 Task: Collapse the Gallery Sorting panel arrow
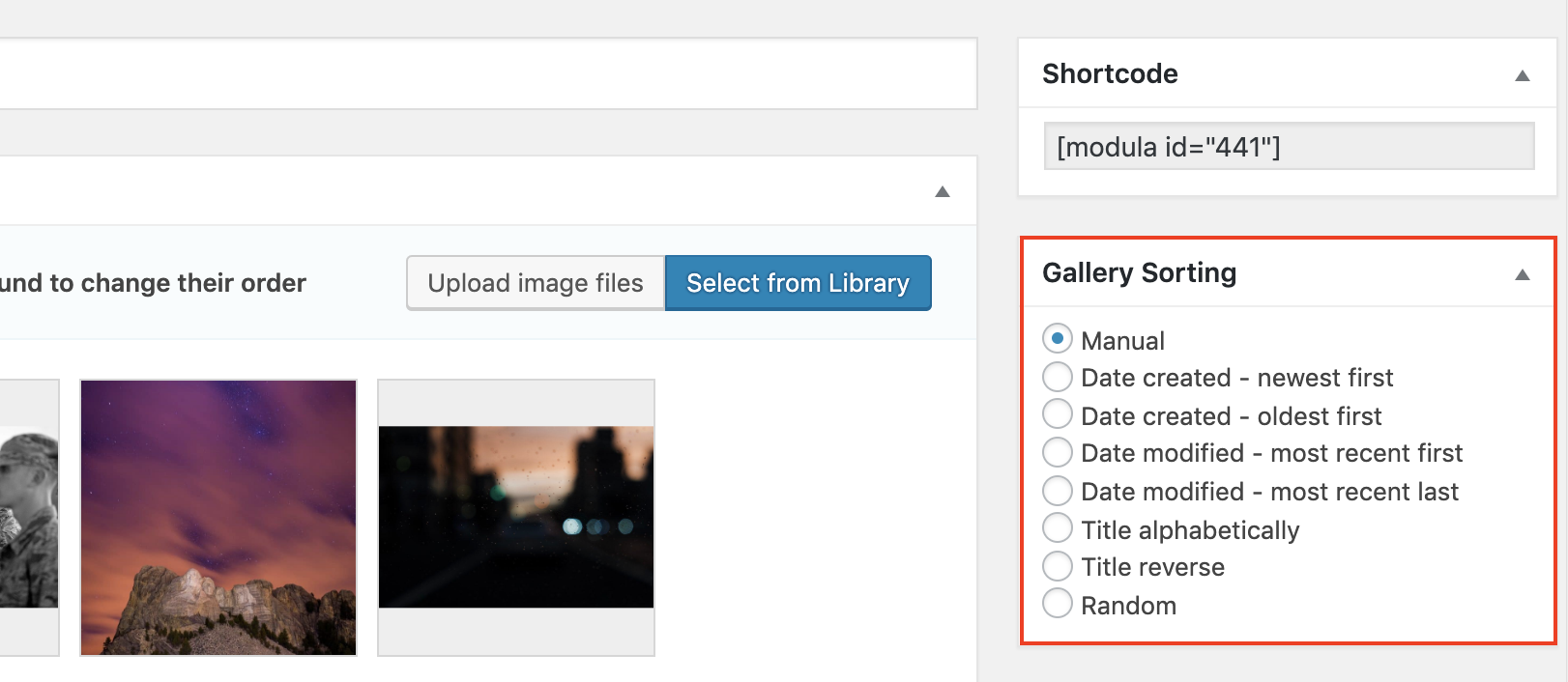[x=1523, y=274]
